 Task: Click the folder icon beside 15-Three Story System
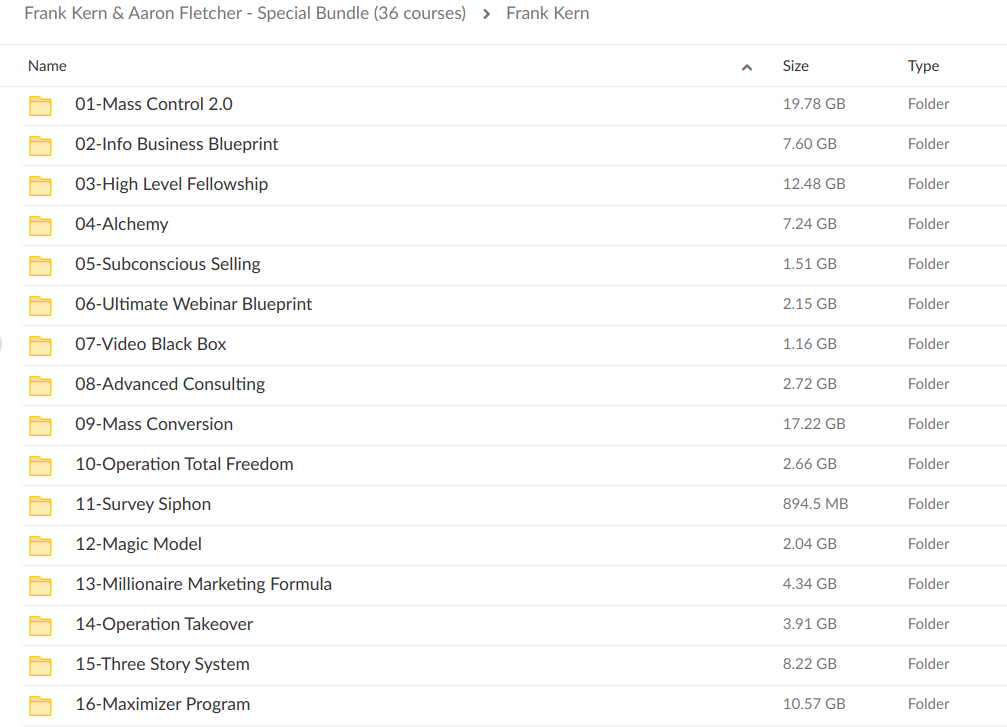coord(40,664)
